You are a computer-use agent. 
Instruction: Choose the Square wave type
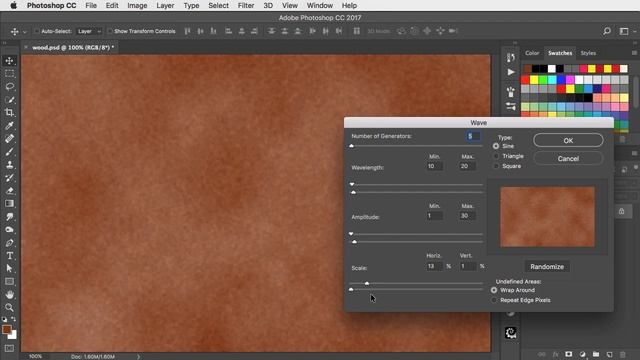coord(496,166)
